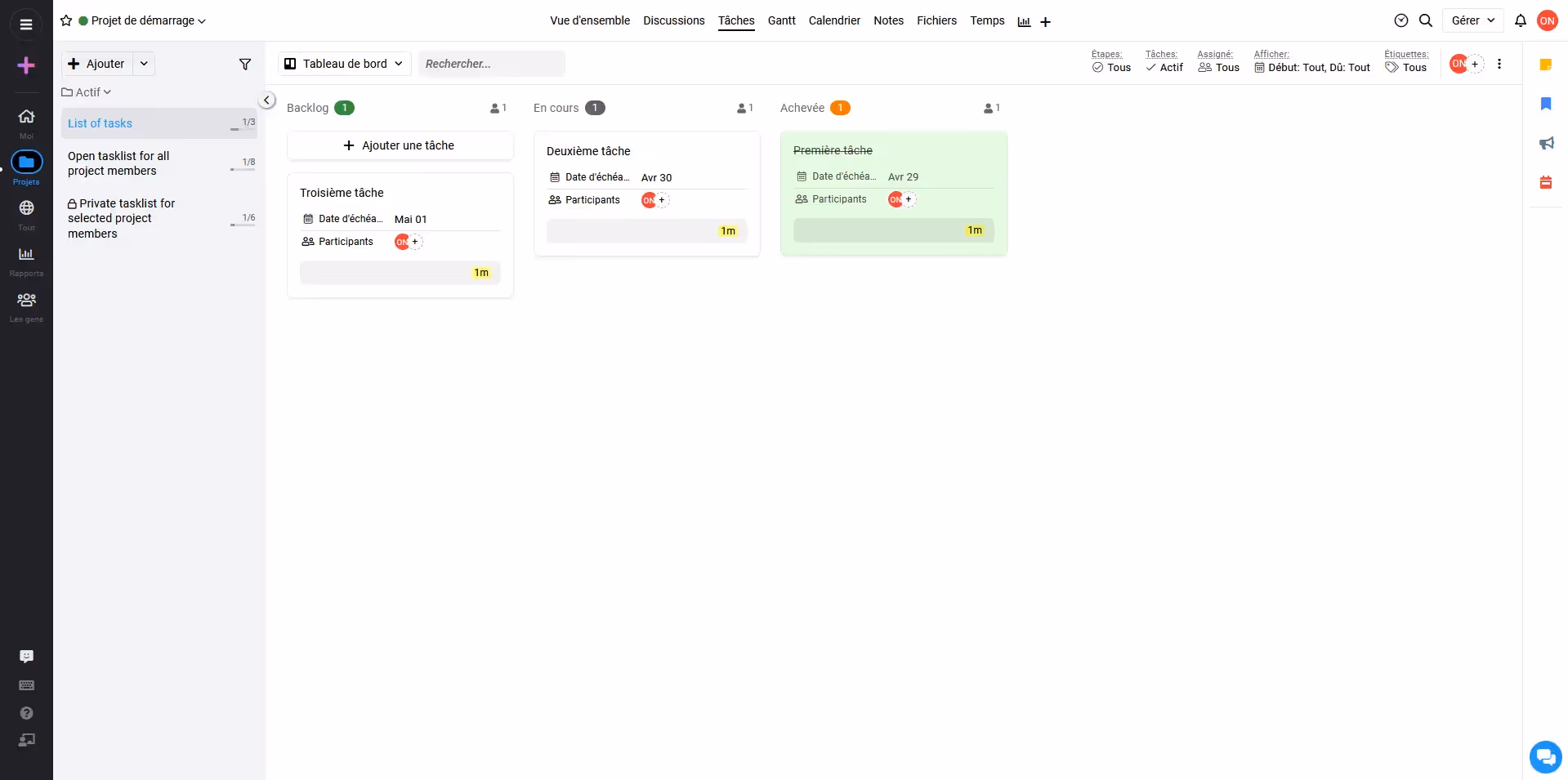Expand the Actif folder dropdown
Viewport: 1568px width, 780px height.
pyautogui.click(x=87, y=92)
